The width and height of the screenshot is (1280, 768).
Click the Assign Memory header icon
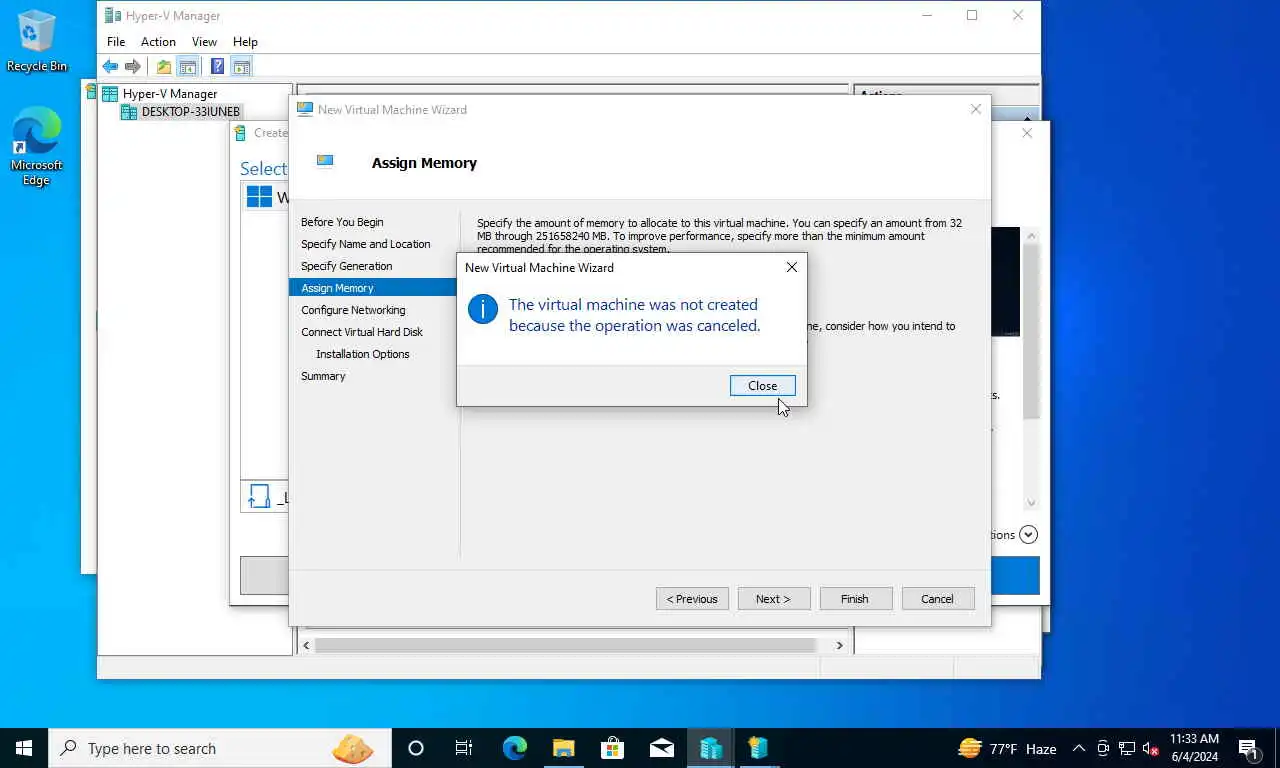325,160
